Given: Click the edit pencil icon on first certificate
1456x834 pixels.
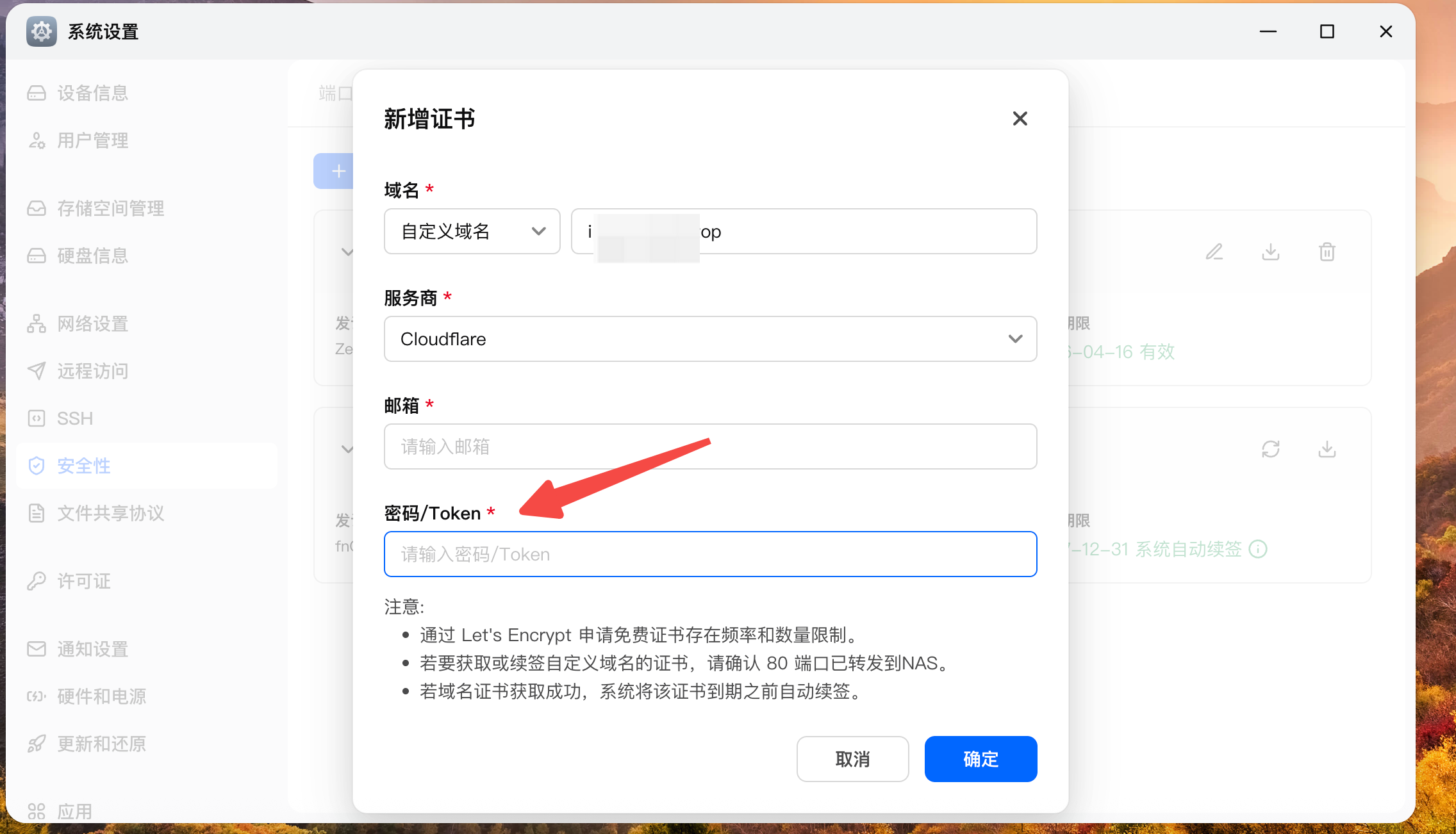Looking at the screenshot, I should pos(1214,252).
